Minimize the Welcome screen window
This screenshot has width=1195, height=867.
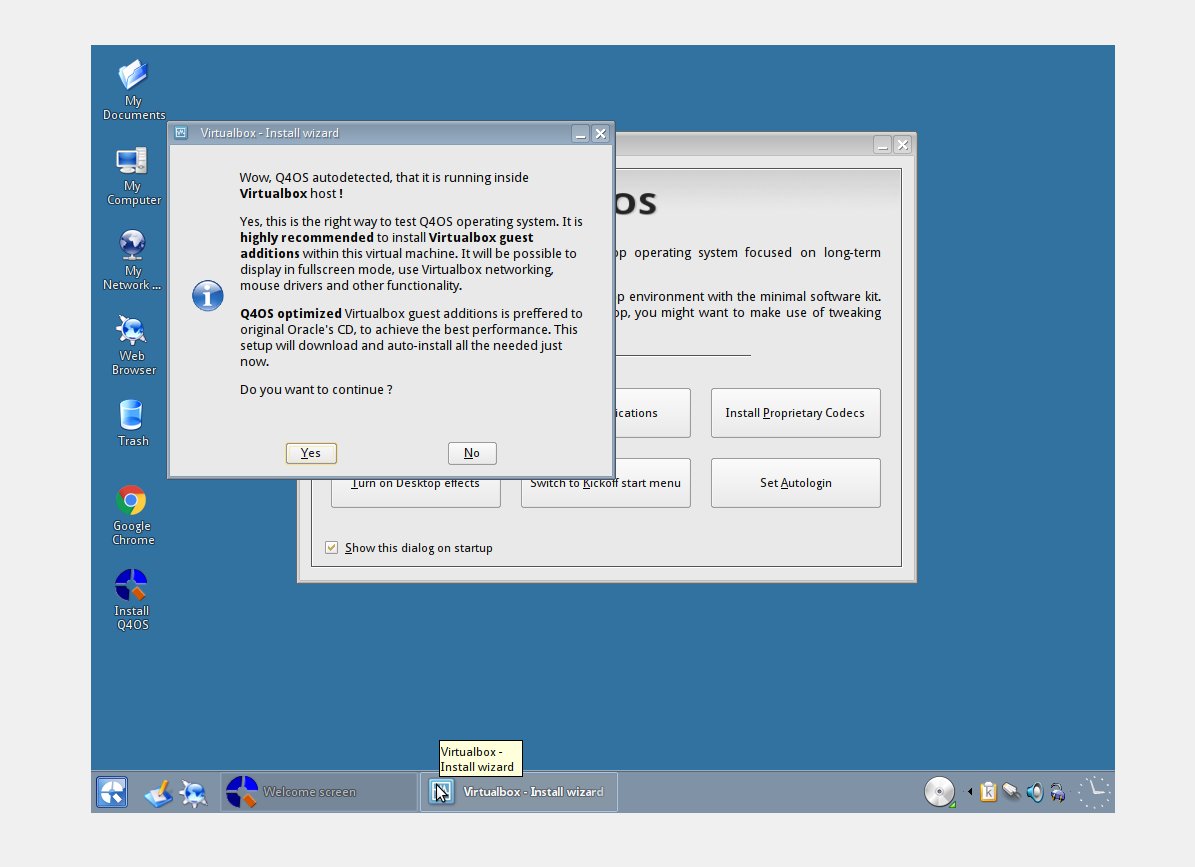883,145
